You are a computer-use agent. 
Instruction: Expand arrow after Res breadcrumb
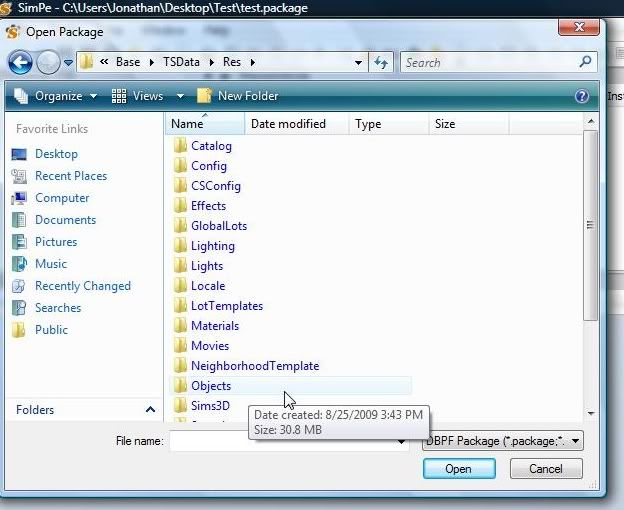pyautogui.click(x=253, y=62)
